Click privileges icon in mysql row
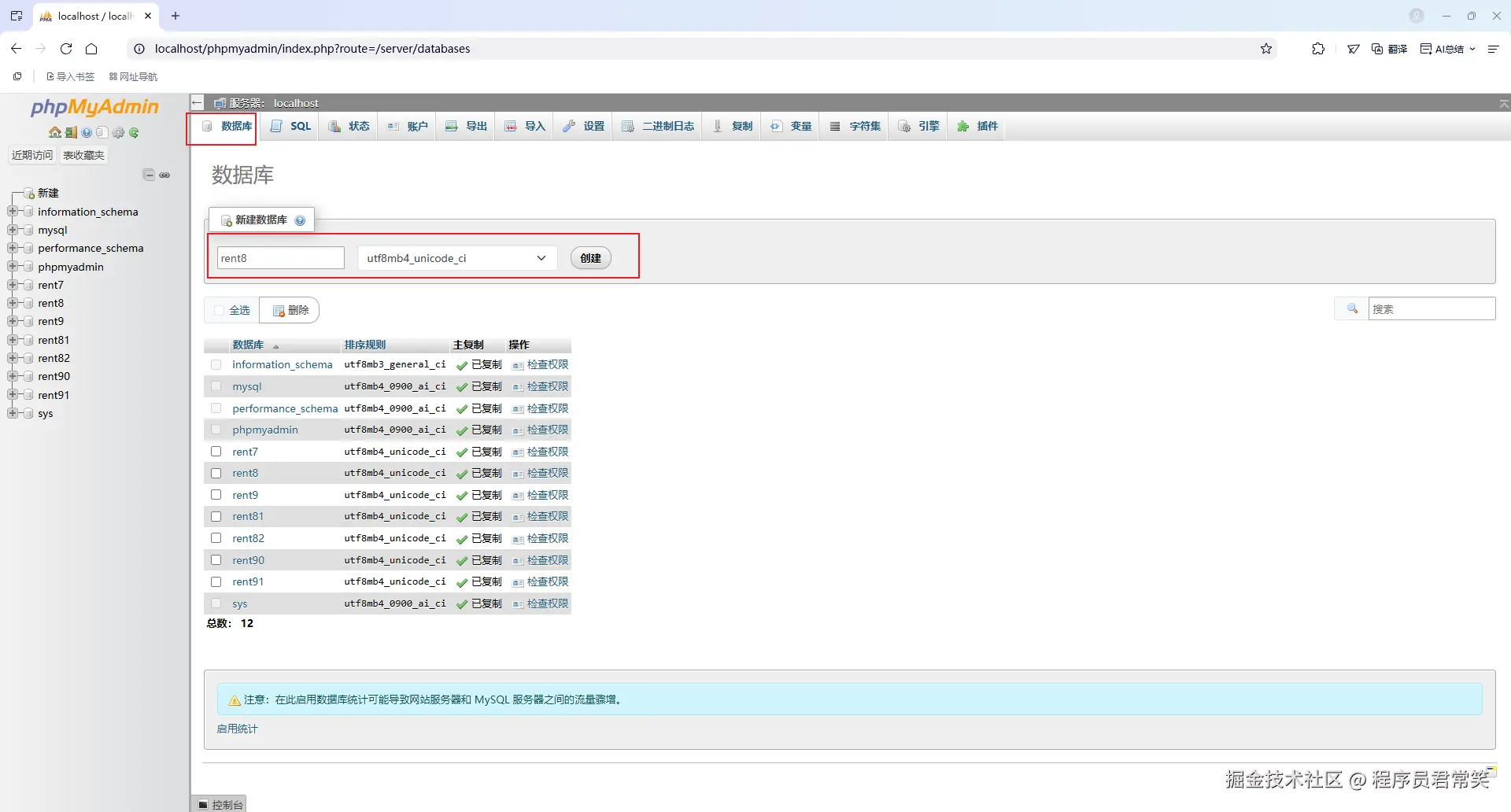Screen dimensions: 1511x812 click(518, 387)
